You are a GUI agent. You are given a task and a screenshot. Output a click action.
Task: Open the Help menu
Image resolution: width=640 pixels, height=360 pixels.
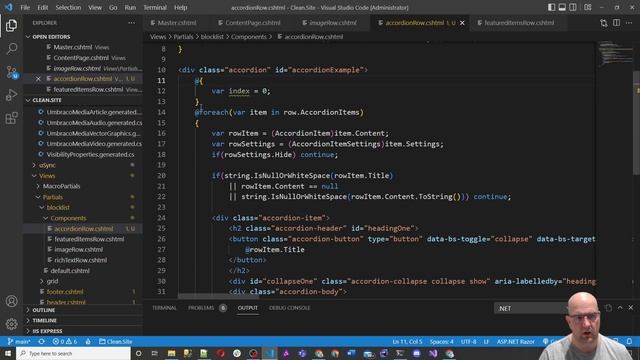pos(180,7)
